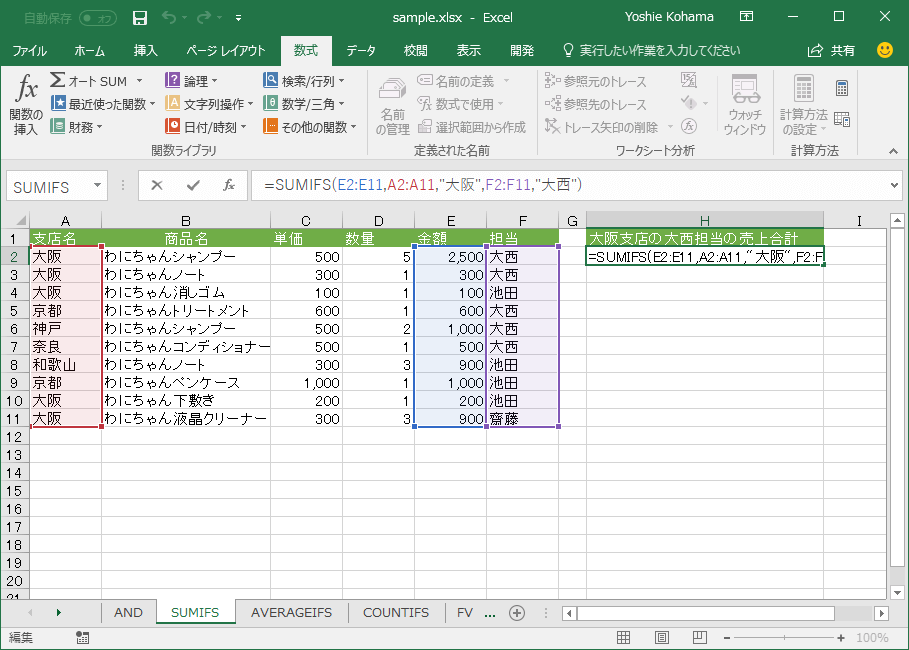Click the fx icon in formula bar
The height and width of the screenshot is (650, 909).
tap(228, 185)
